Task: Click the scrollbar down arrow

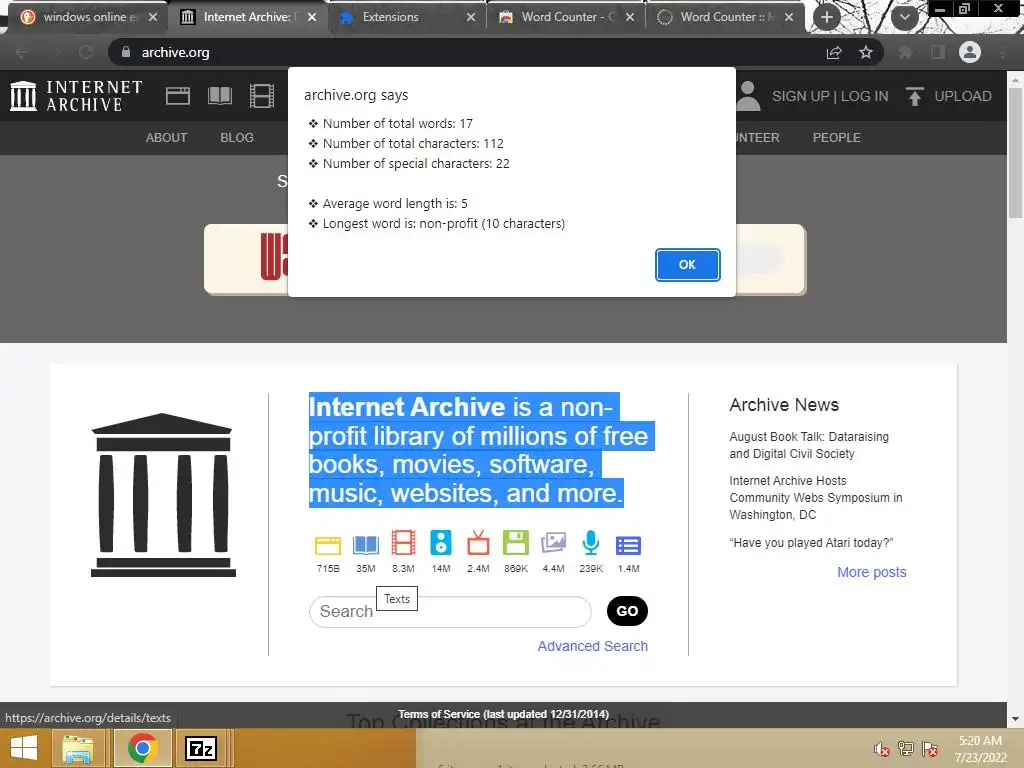Action: coord(1015,719)
